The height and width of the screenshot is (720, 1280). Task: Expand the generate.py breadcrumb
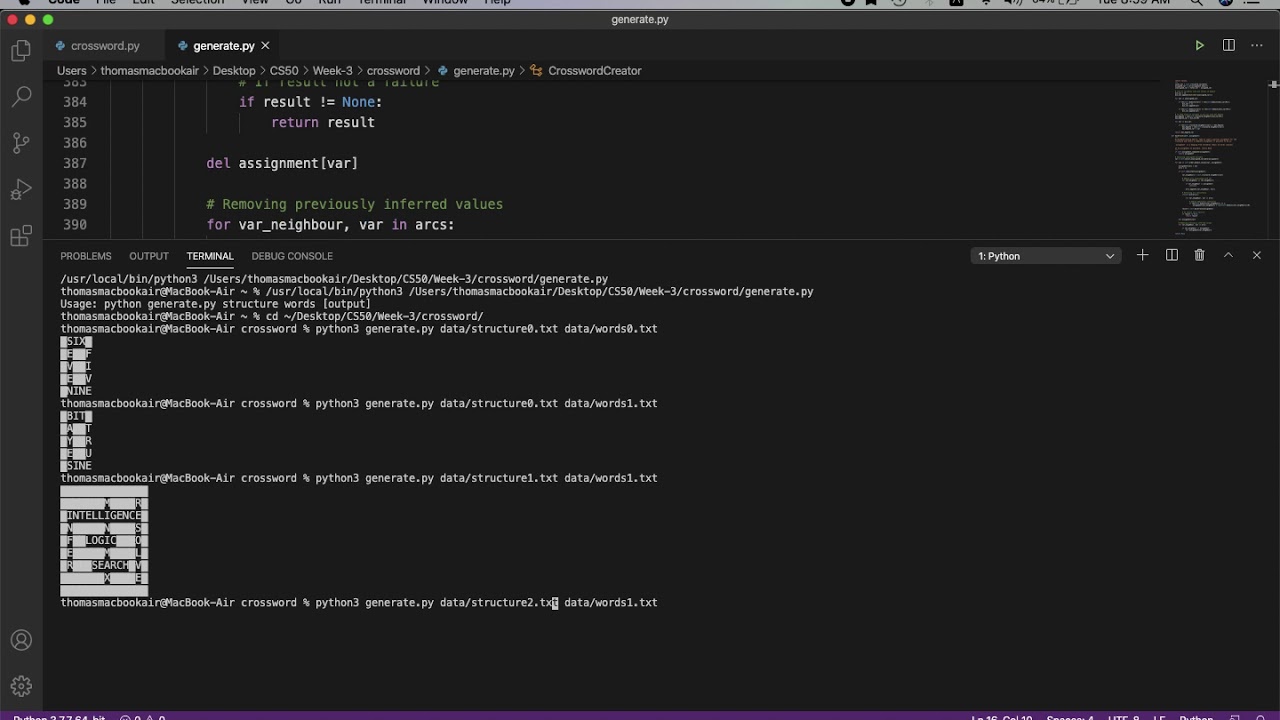coord(475,71)
